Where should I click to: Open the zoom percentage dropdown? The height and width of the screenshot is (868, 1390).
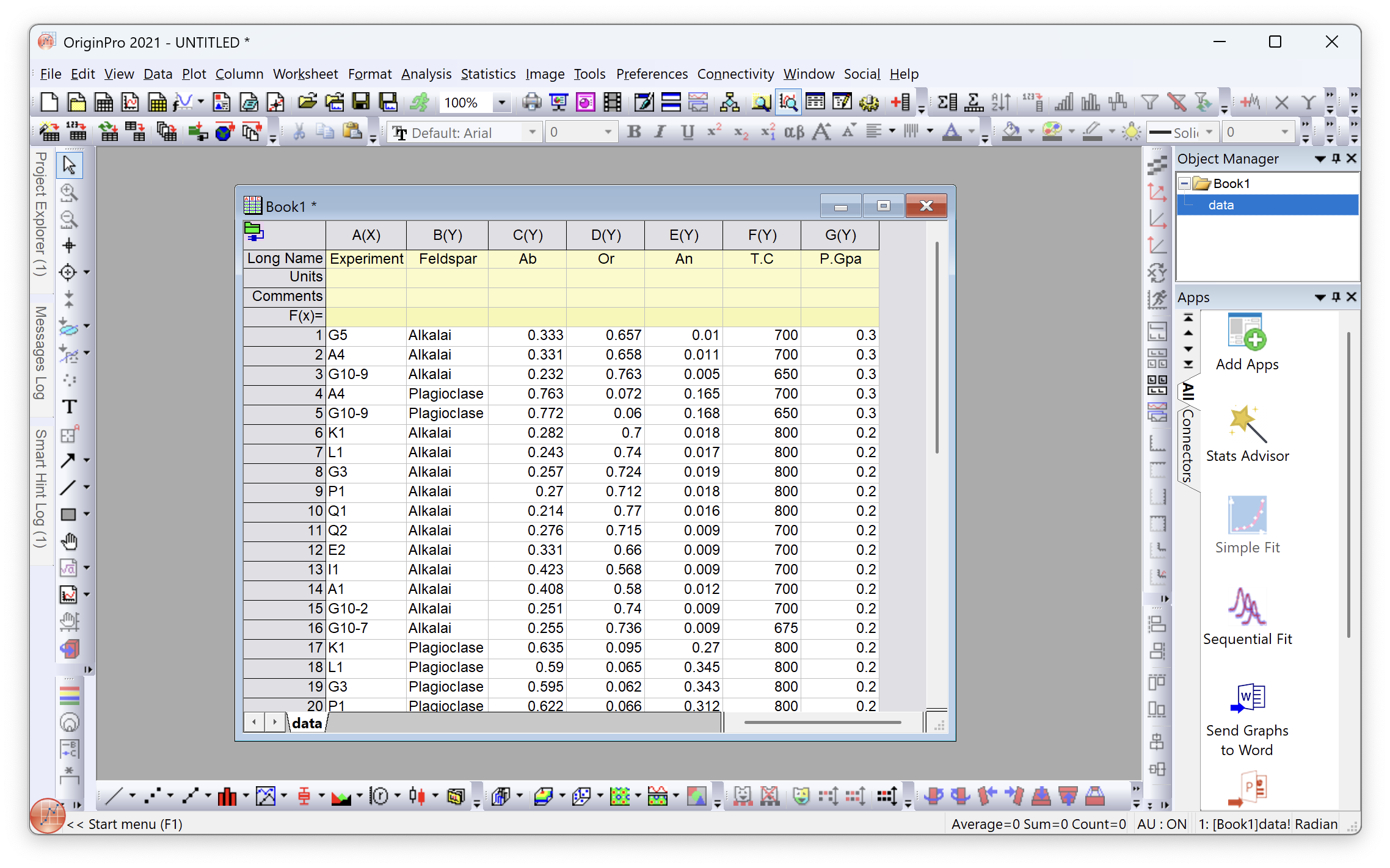click(x=501, y=103)
